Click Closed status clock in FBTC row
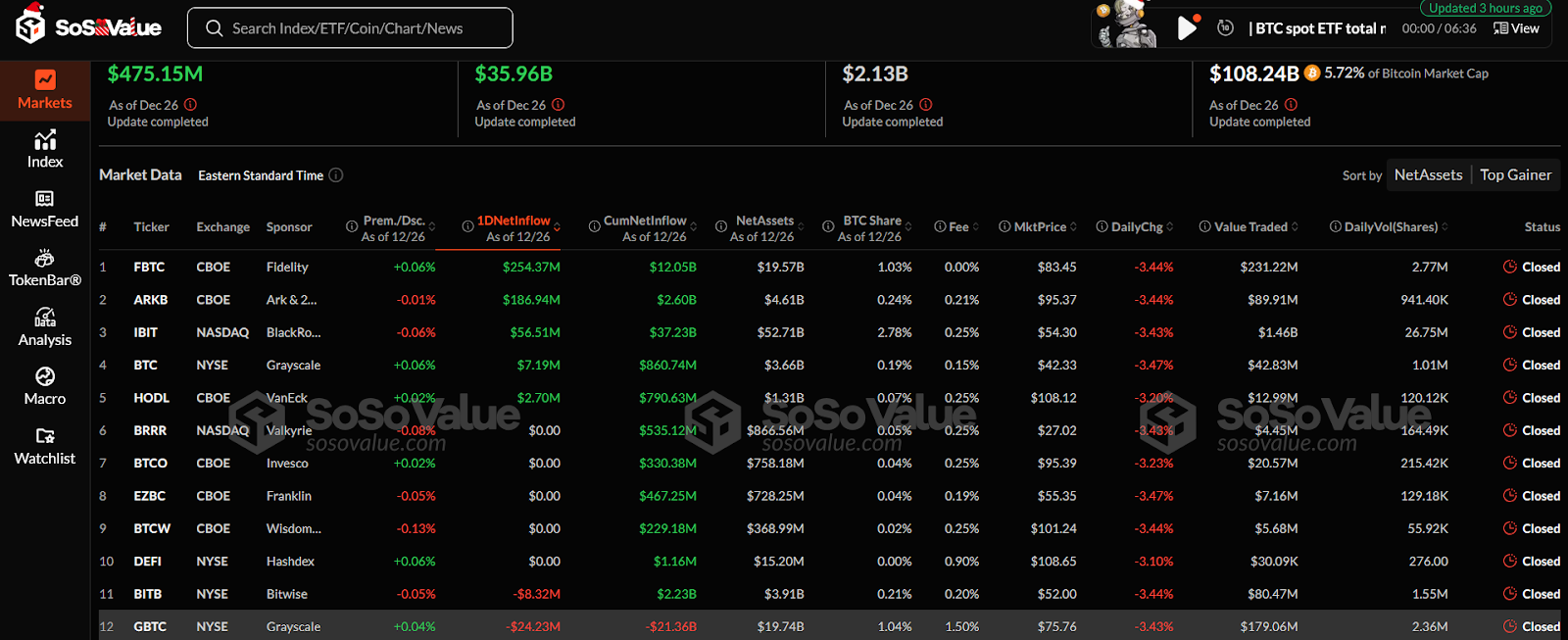Screen dimensions: 1568x640 pyautogui.click(x=1509, y=267)
